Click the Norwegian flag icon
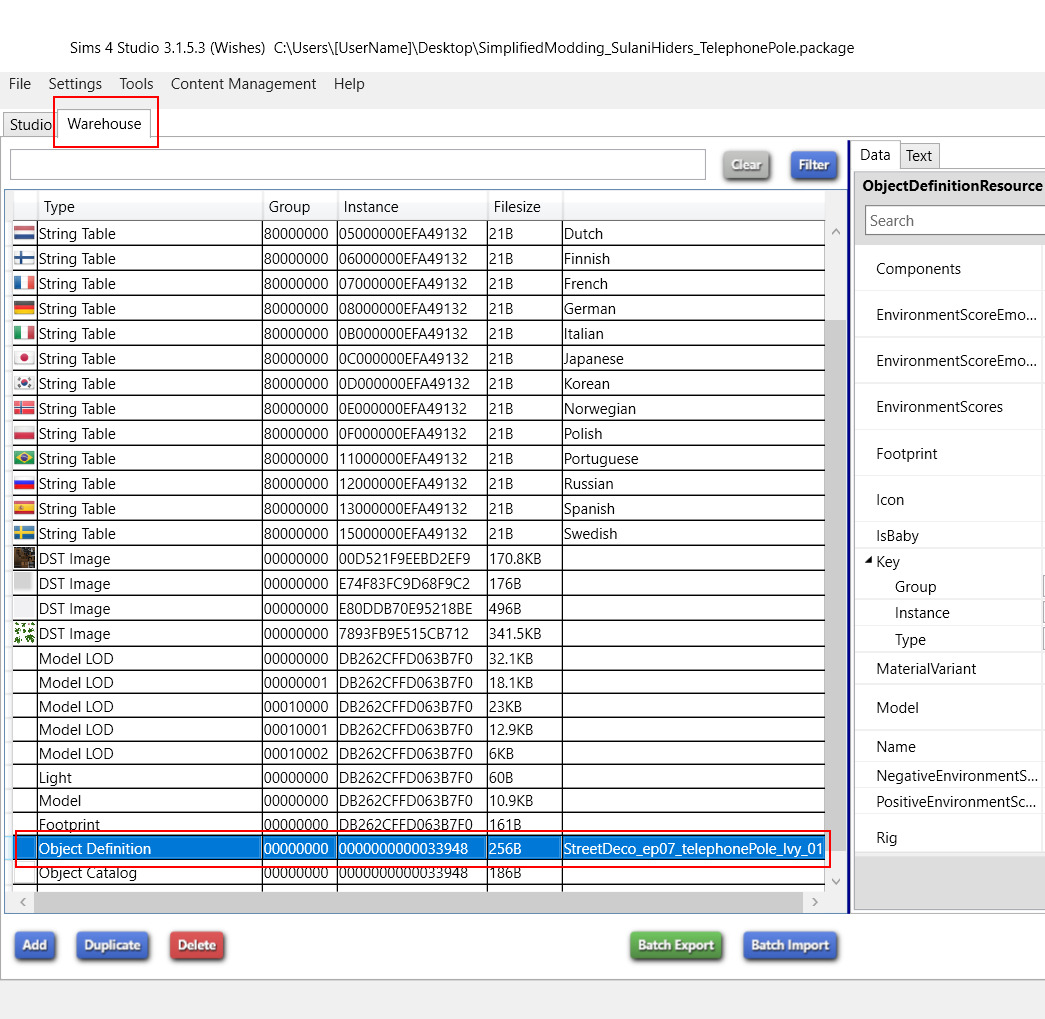The width and height of the screenshot is (1045, 1019). click(24, 408)
